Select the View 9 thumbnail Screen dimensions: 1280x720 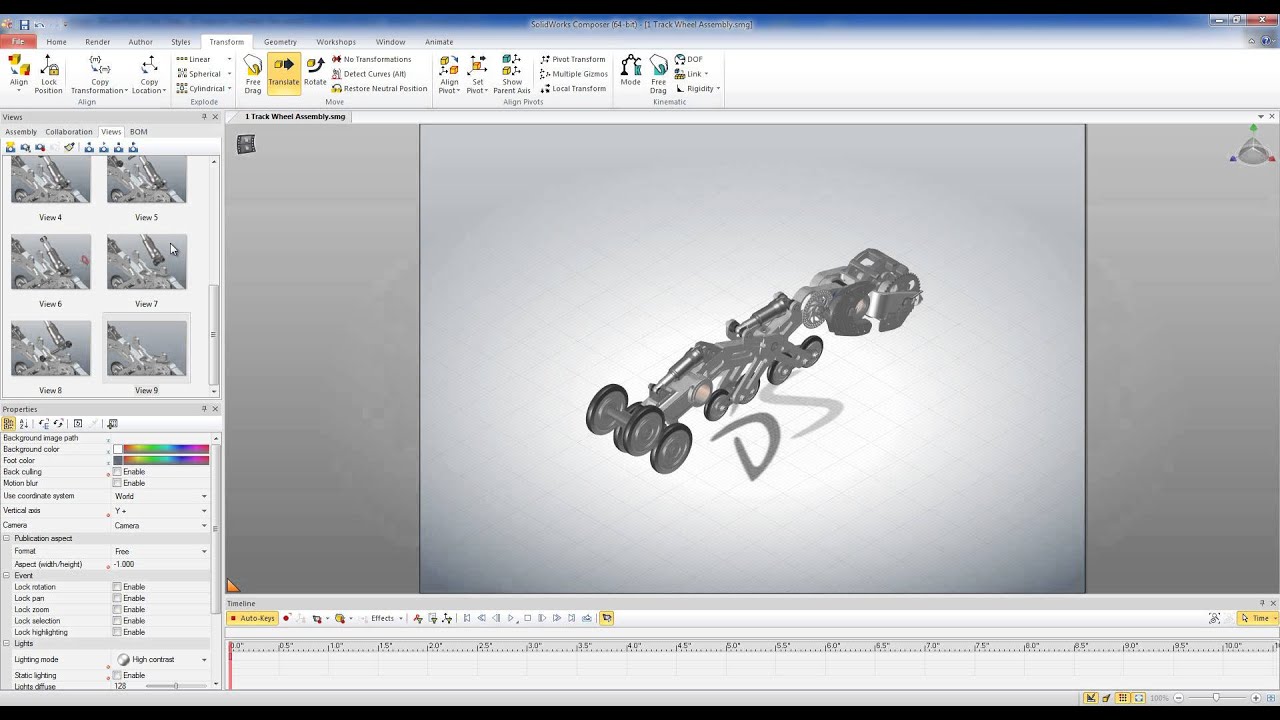(146, 349)
